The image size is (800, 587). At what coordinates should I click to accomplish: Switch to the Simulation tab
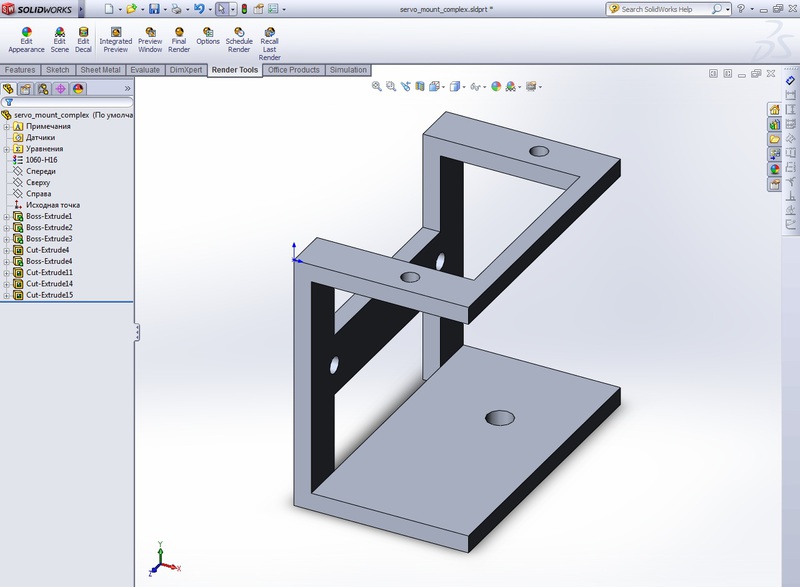pos(348,70)
